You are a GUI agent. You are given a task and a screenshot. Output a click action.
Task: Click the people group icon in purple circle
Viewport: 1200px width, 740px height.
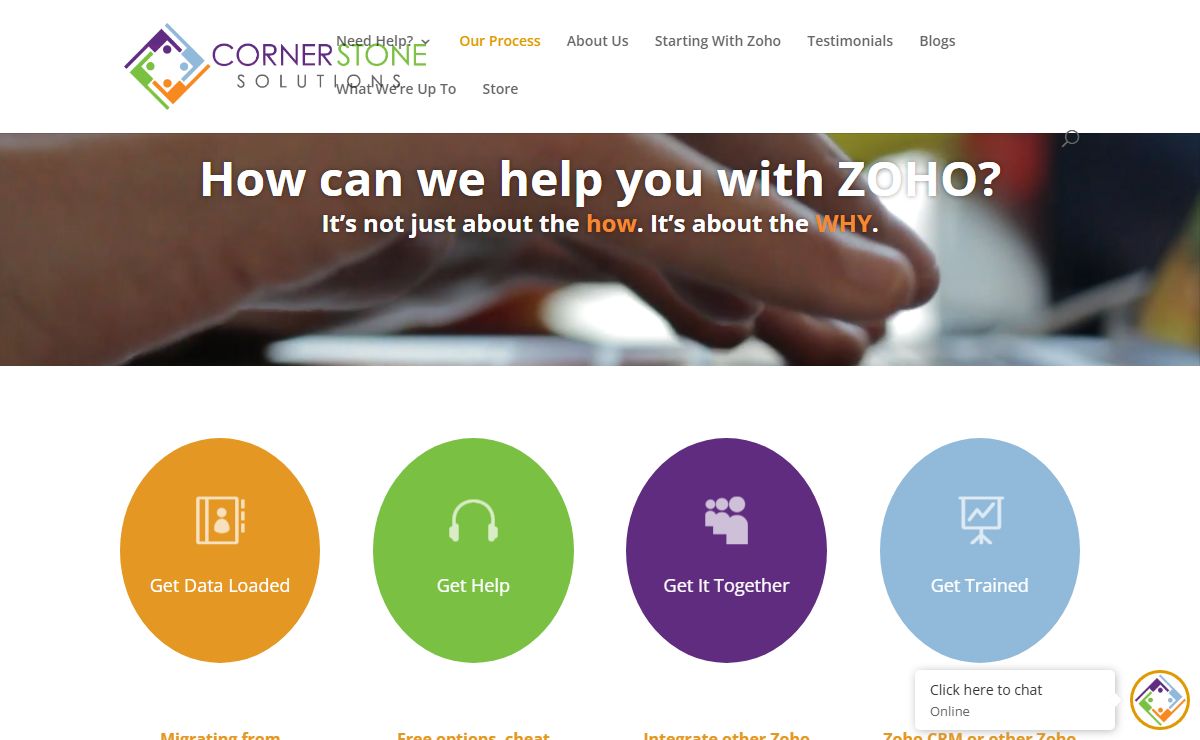[x=726, y=520]
